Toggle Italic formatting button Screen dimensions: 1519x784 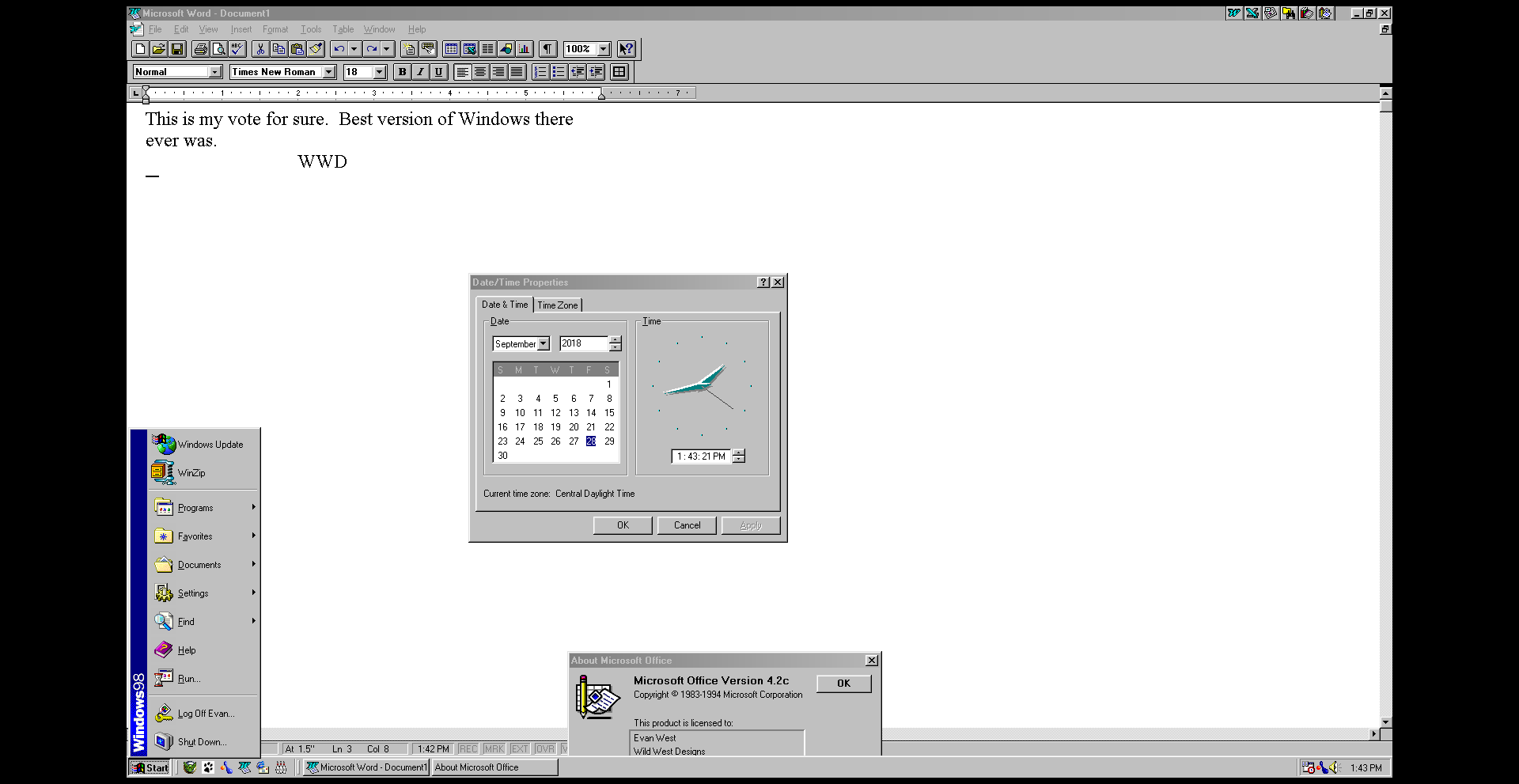click(x=420, y=72)
